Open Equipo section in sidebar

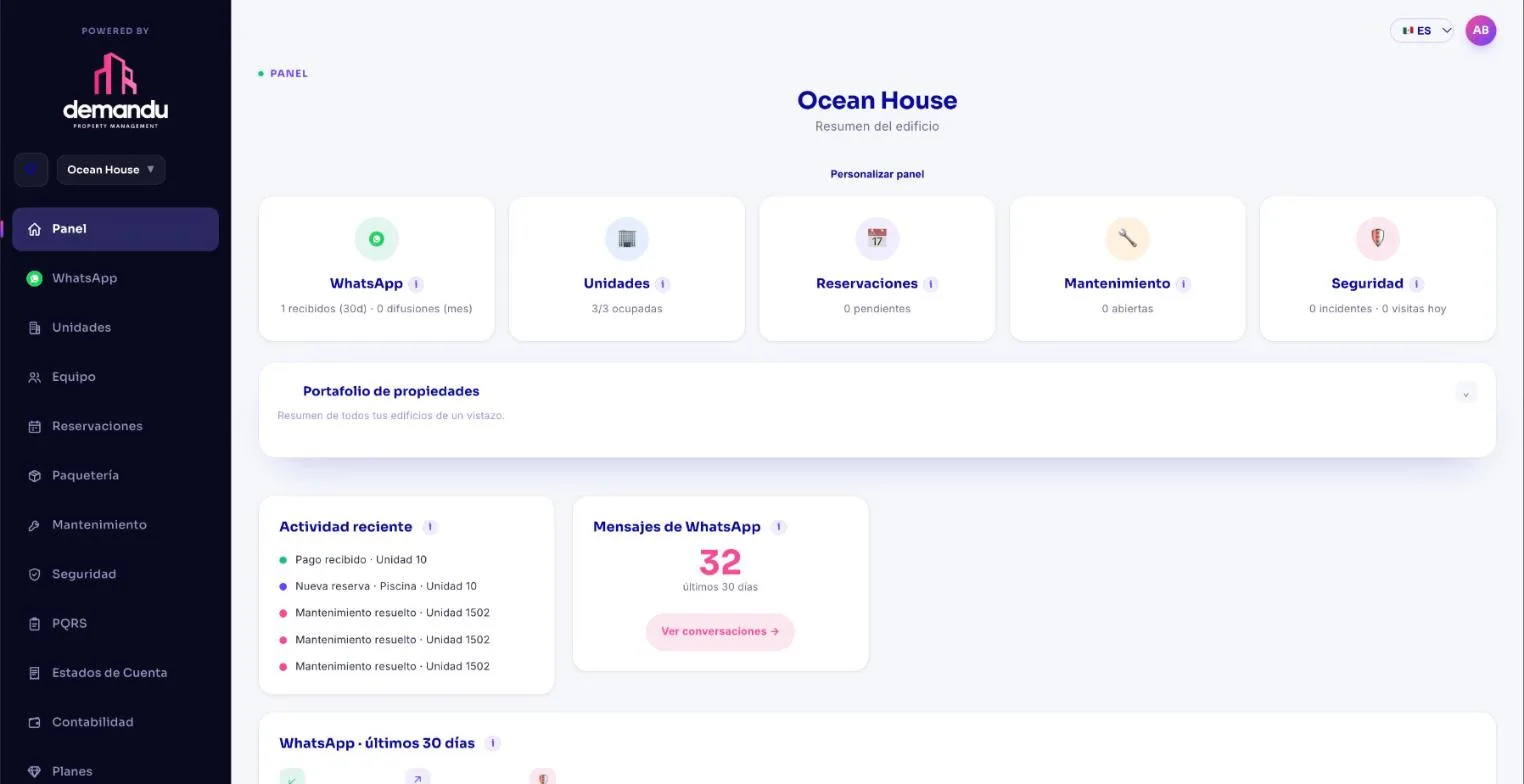[115, 377]
